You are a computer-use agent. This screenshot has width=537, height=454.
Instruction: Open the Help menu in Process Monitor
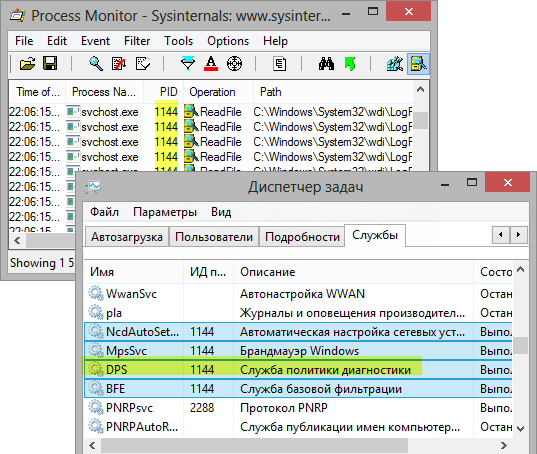(x=275, y=41)
